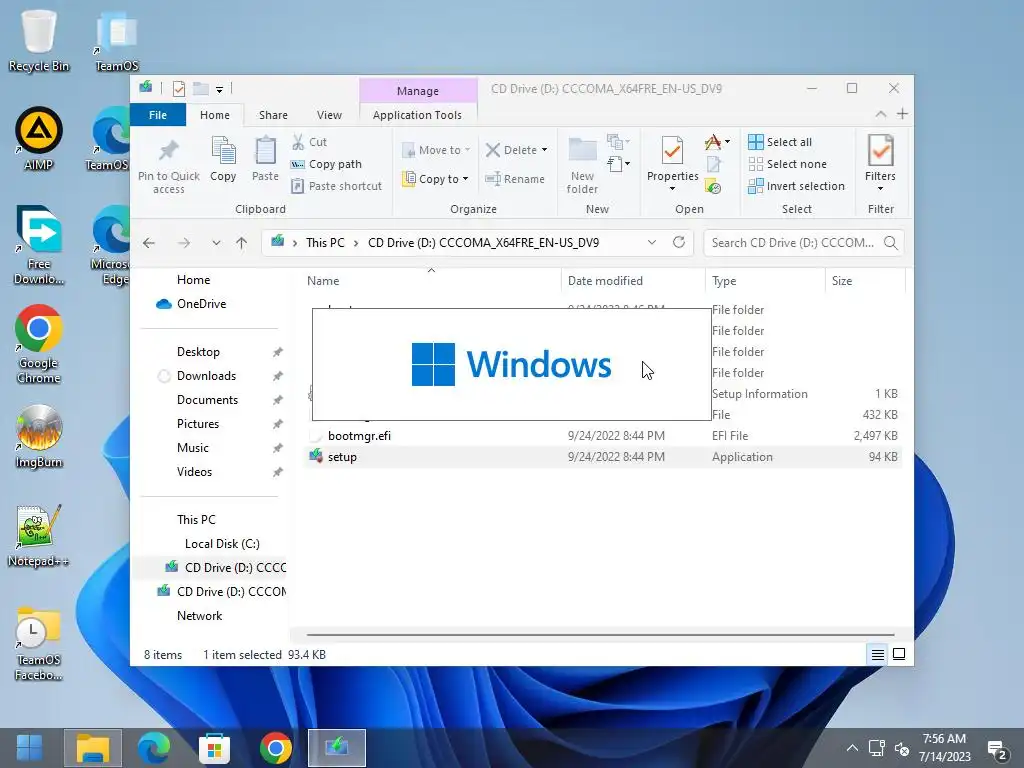Click the Back navigation arrow

coord(149,243)
